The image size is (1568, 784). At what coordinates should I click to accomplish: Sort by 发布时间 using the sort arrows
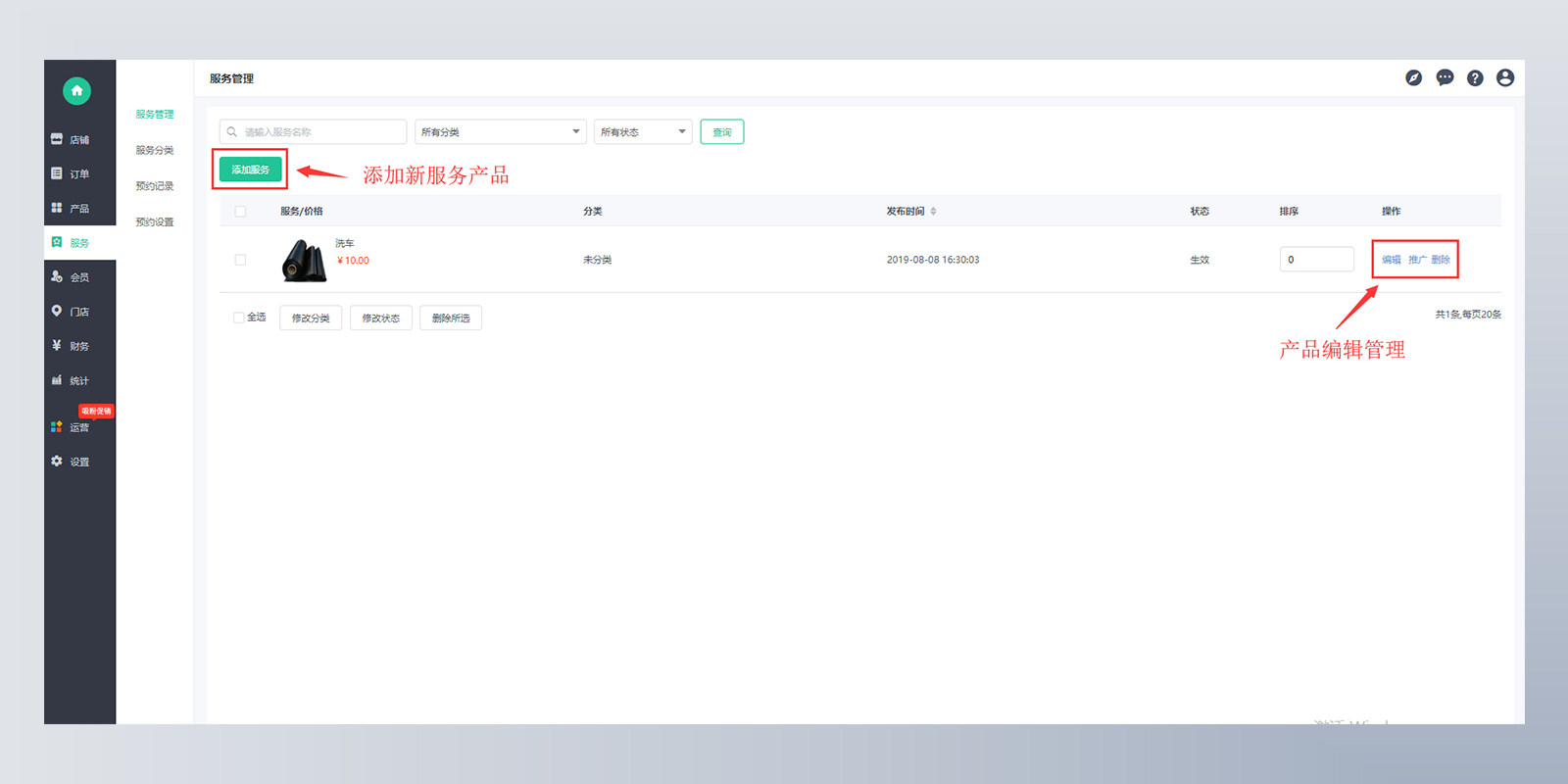point(933,212)
